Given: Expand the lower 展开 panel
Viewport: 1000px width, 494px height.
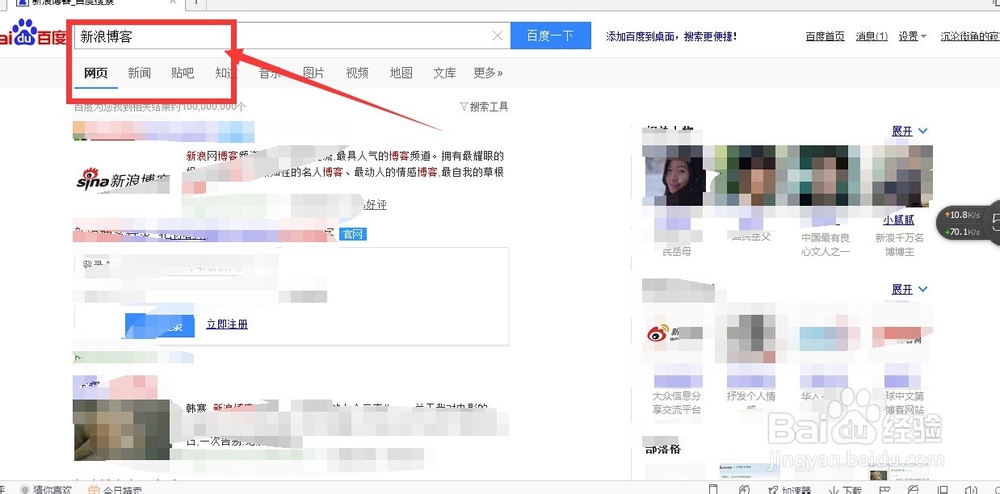Looking at the screenshot, I should pos(909,289).
